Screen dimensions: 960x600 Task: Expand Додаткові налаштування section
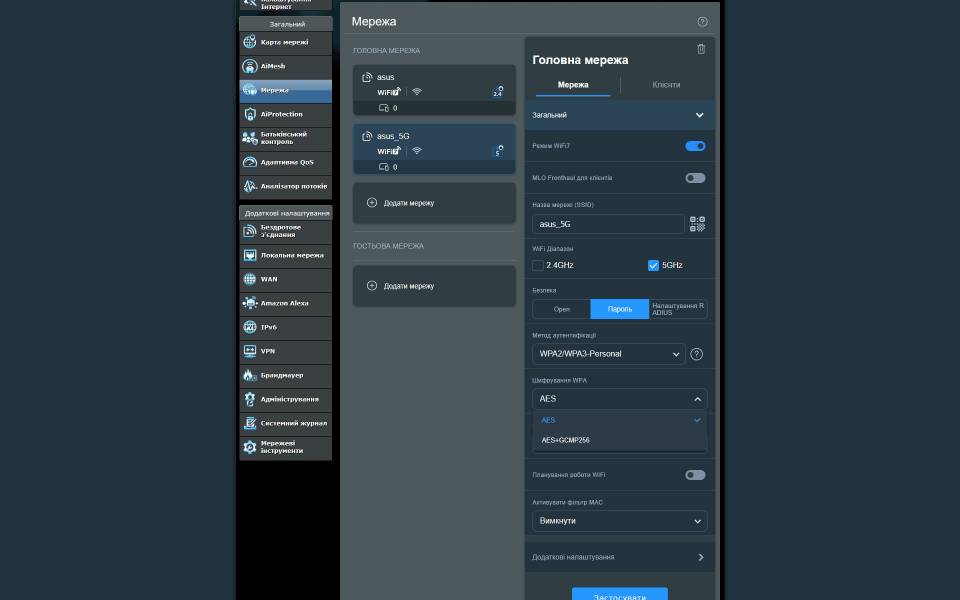pyautogui.click(x=619, y=557)
